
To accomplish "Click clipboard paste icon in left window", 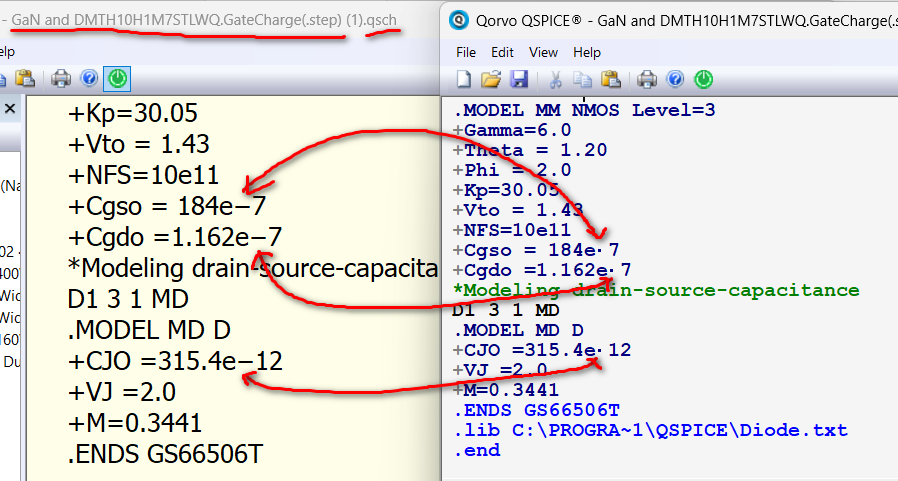I will coord(25,78).
